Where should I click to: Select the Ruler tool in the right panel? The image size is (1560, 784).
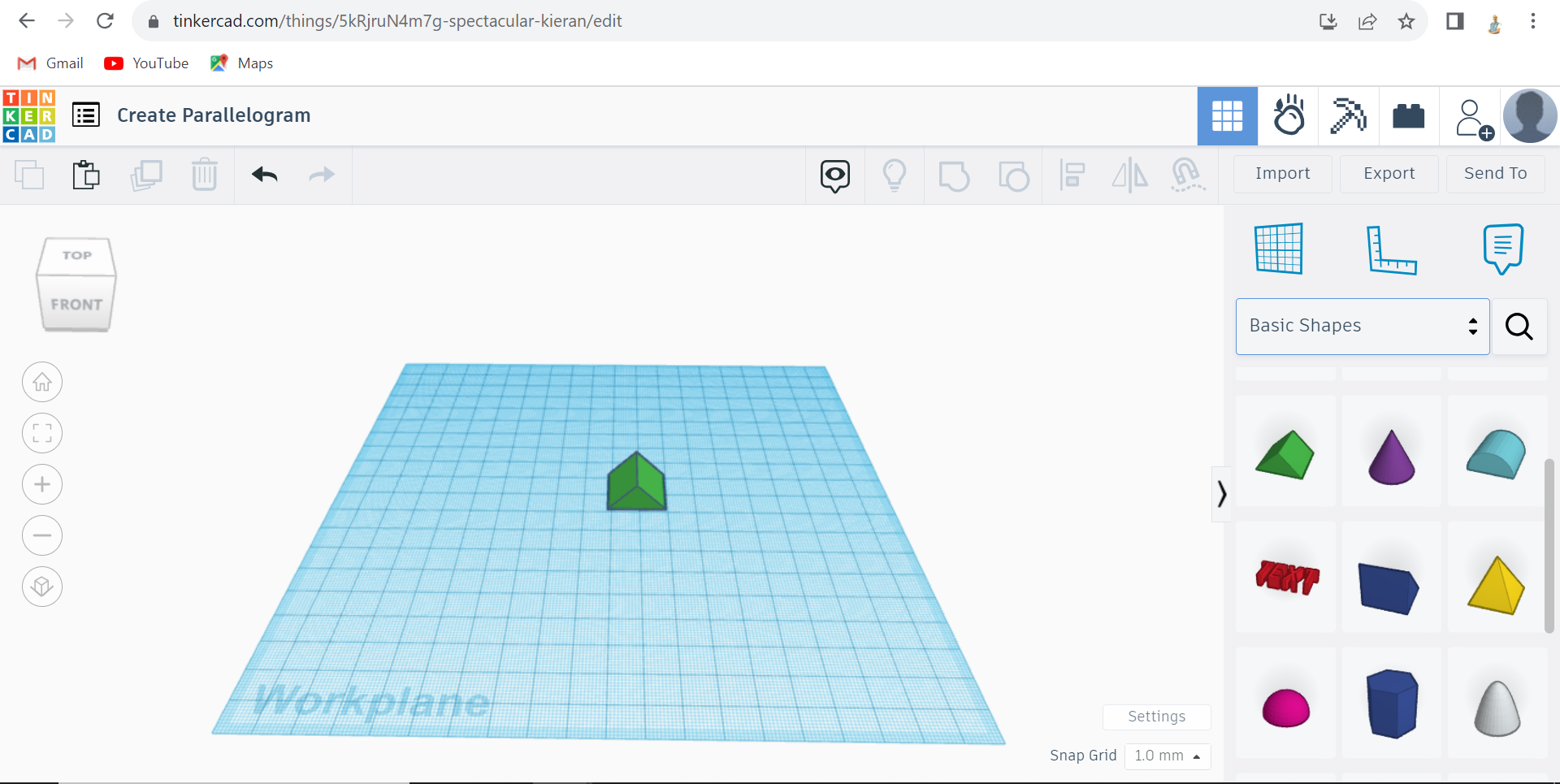click(x=1393, y=249)
